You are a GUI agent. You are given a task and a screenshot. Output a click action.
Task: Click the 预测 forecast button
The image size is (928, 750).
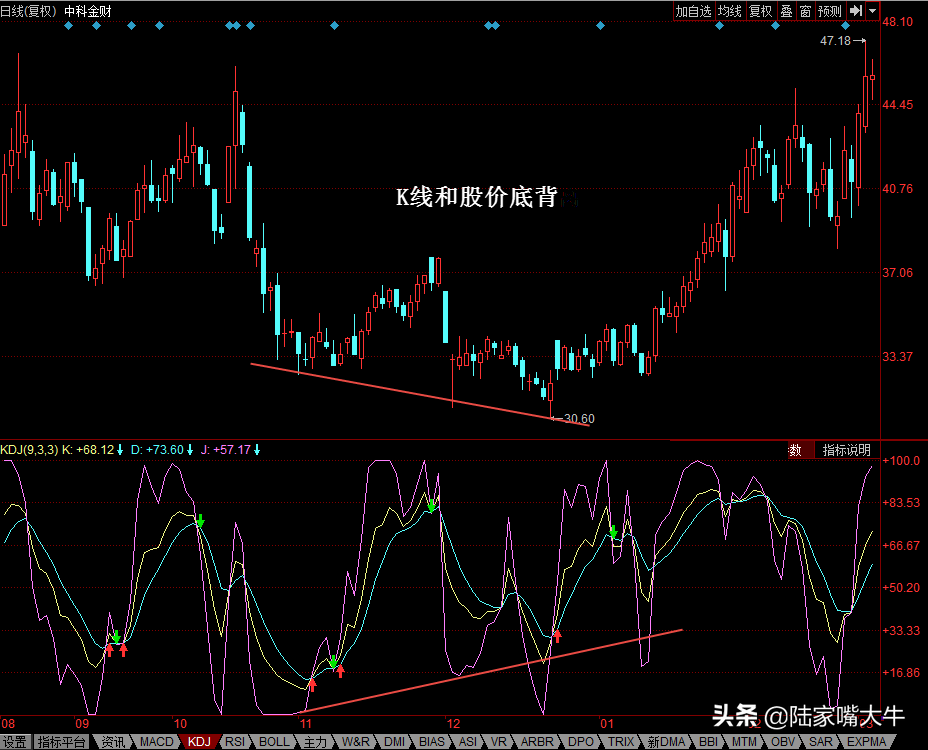(829, 11)
